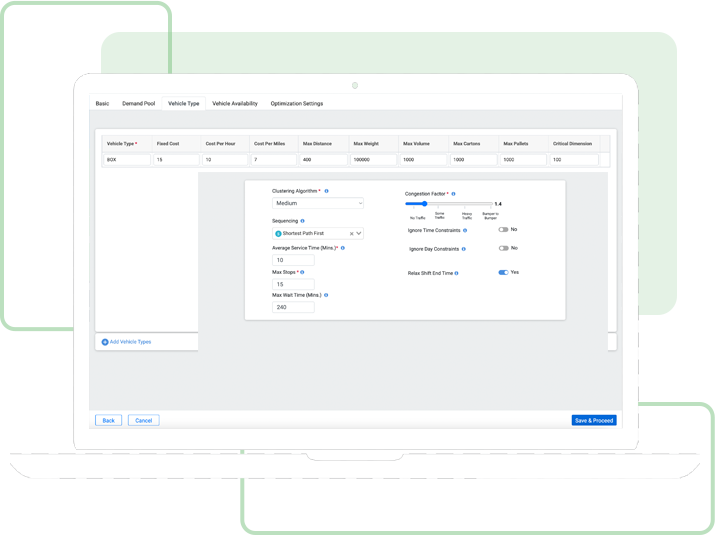Clear Shortest Path First selection with X icon
Image resolution: width=715 pixels, height=535 pixels.
351,233
